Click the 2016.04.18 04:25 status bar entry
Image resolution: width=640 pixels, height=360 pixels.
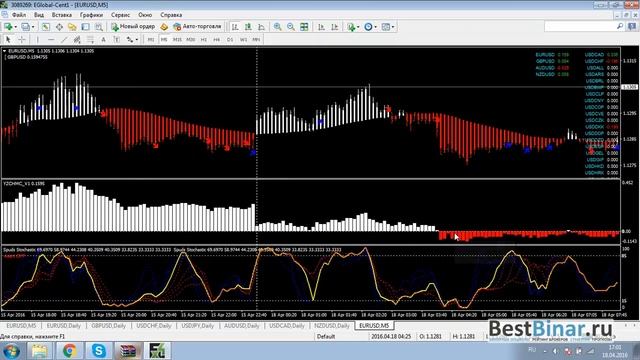391,337
